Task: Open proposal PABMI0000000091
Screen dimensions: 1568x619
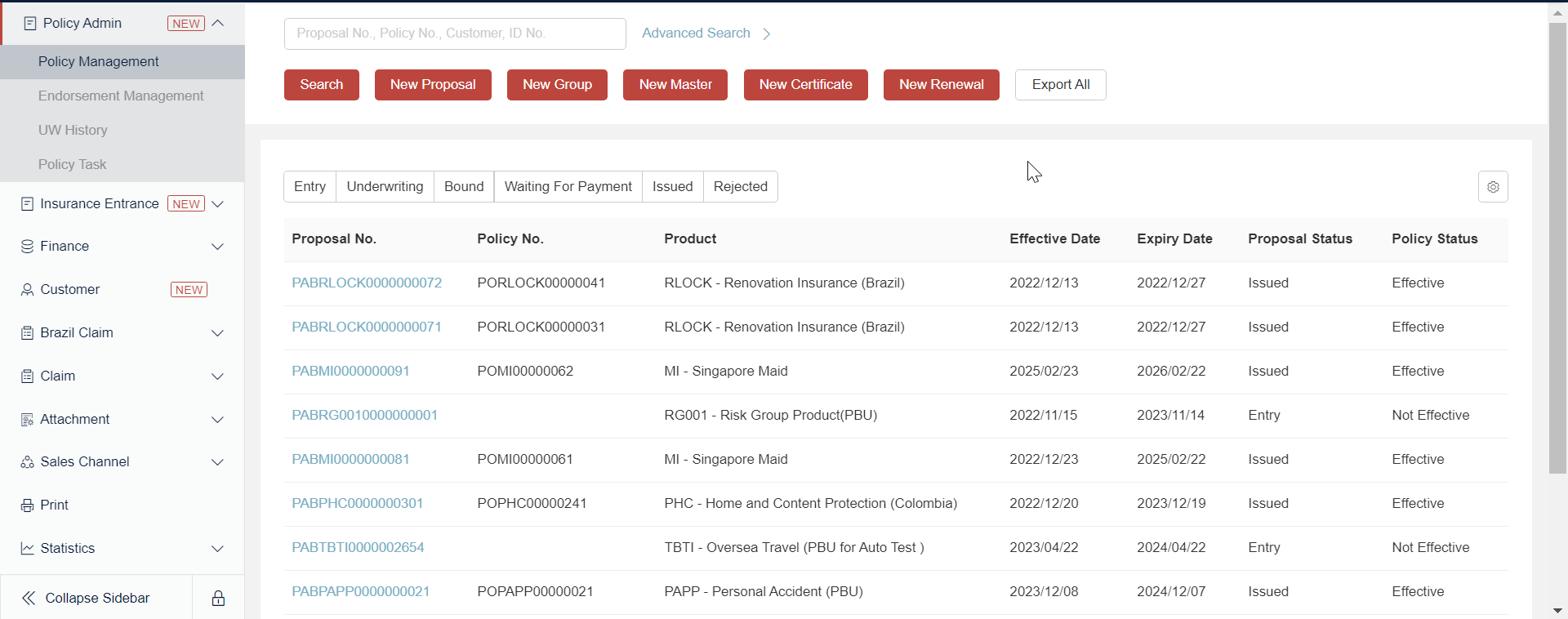Action: [350, 371]
